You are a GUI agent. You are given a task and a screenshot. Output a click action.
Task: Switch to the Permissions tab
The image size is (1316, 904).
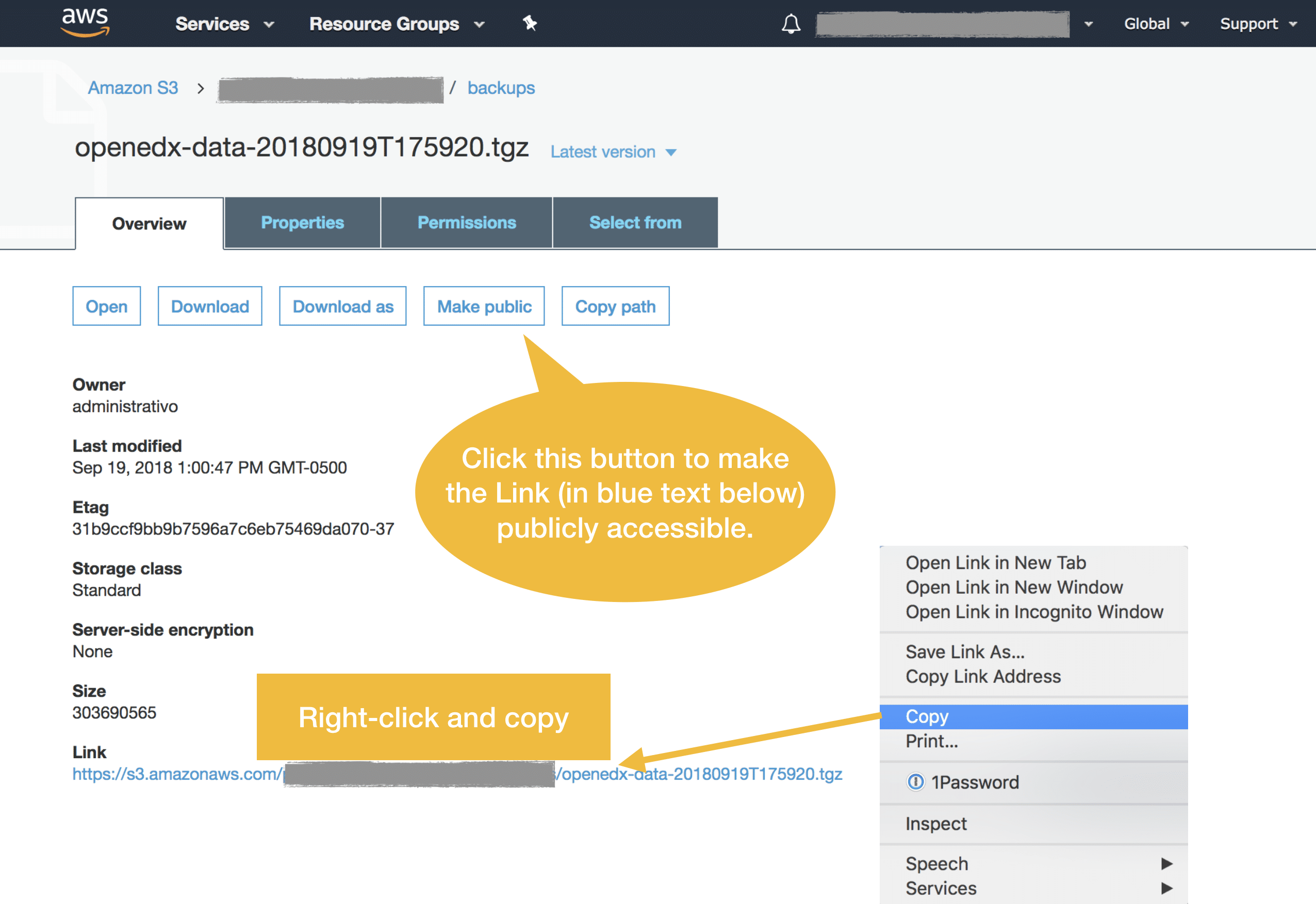pos(467,223)
